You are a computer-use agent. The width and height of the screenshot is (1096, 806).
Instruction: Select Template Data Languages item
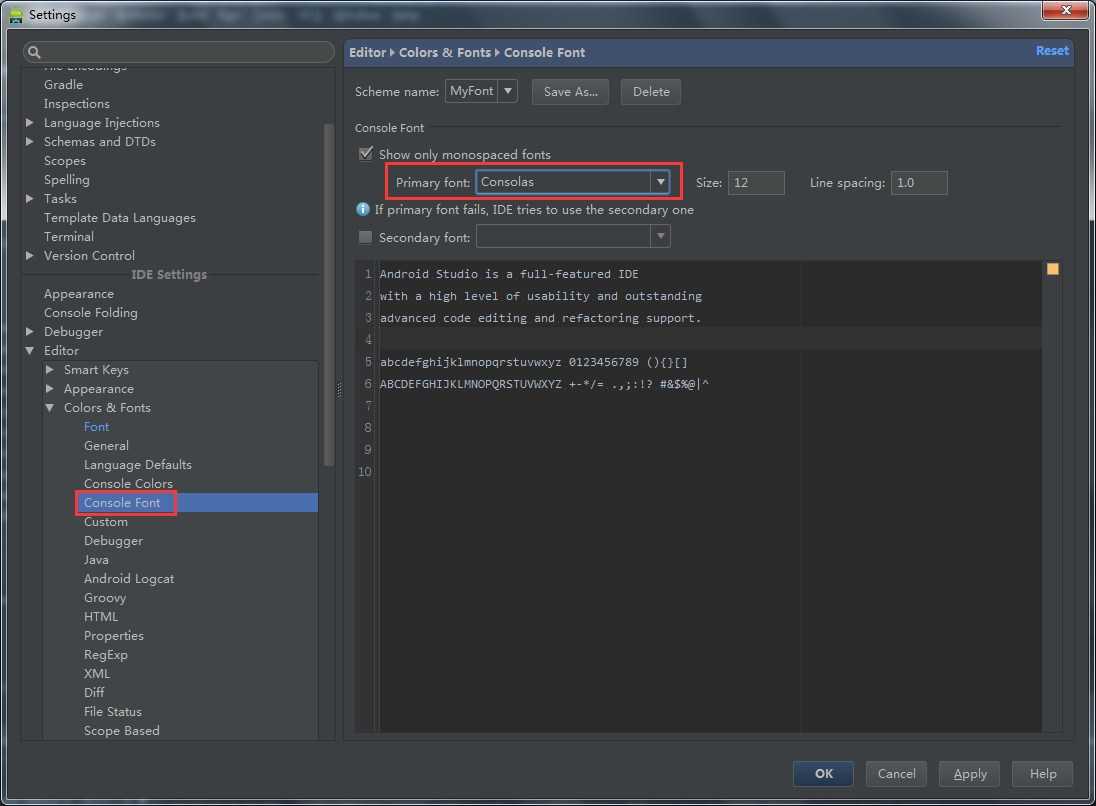click(x=120, y=217)
